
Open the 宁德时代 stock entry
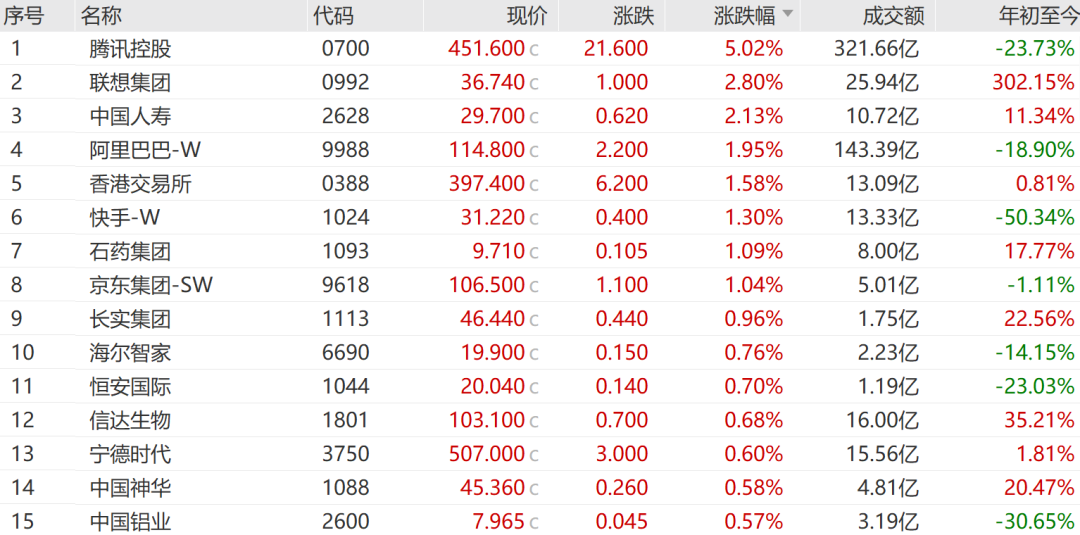pyautogui.click(x=540, y=454)
